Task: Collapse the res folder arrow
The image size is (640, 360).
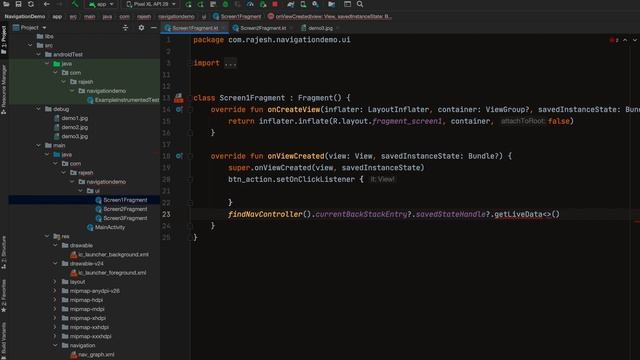Action: (47, 236)
